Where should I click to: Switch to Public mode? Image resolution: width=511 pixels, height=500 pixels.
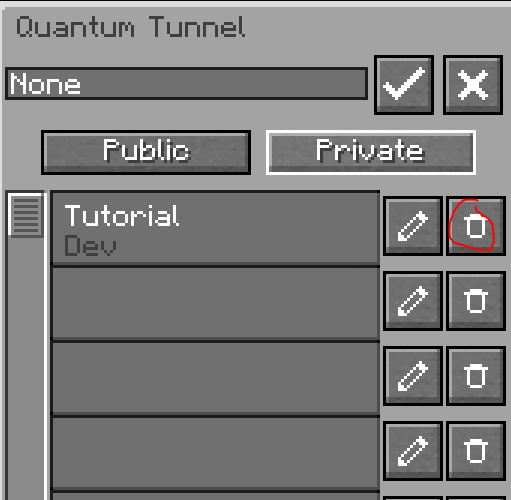pos(146,152)
